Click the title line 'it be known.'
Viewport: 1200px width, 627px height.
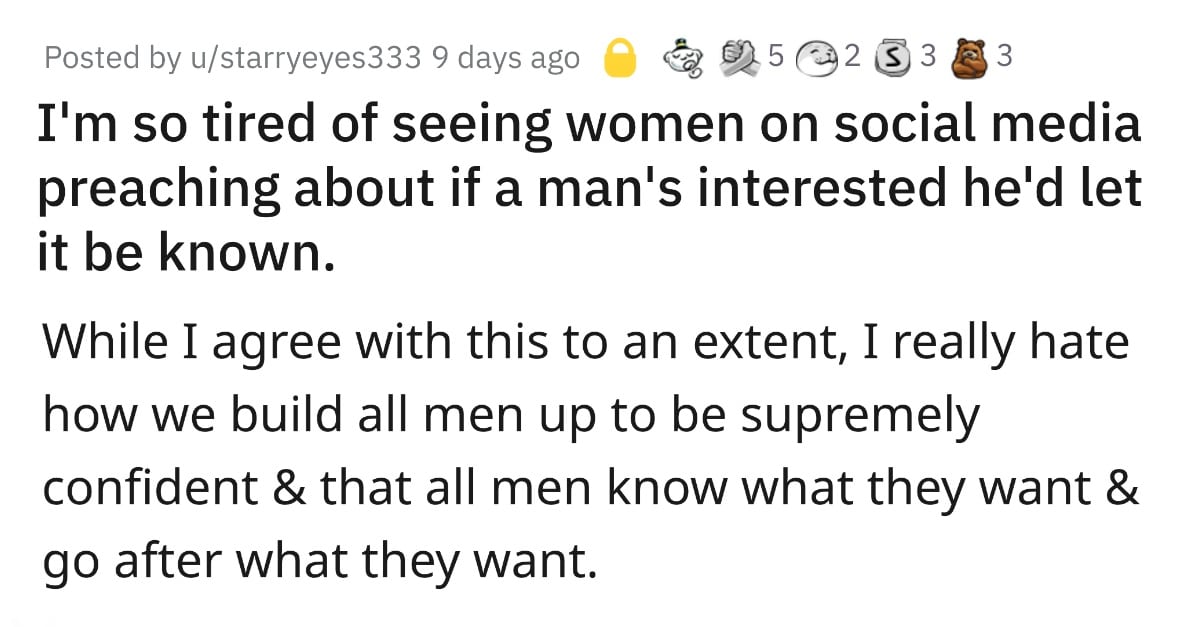coord(182,252)
